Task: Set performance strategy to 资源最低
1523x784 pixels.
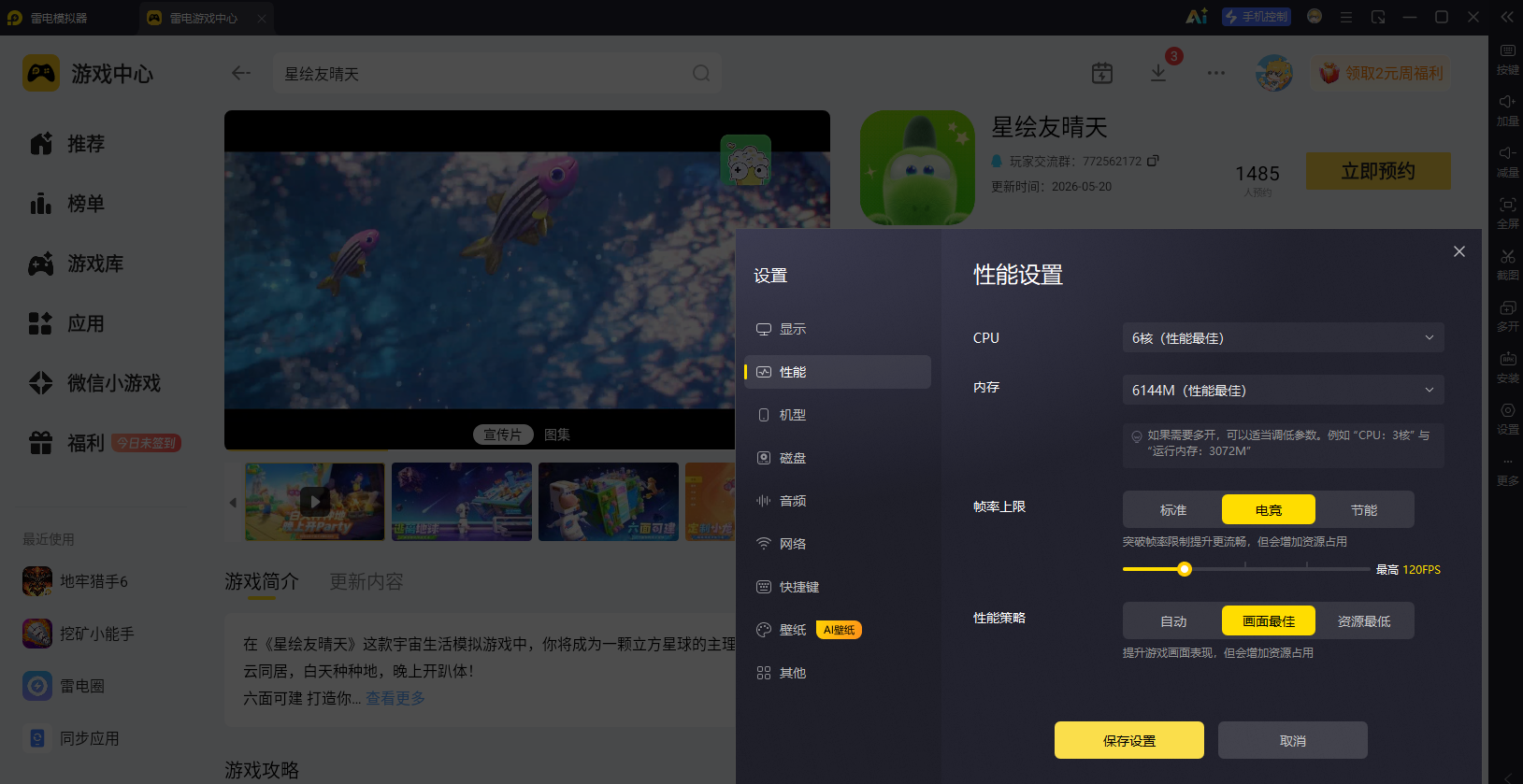Action: (x=1364, y=621)
